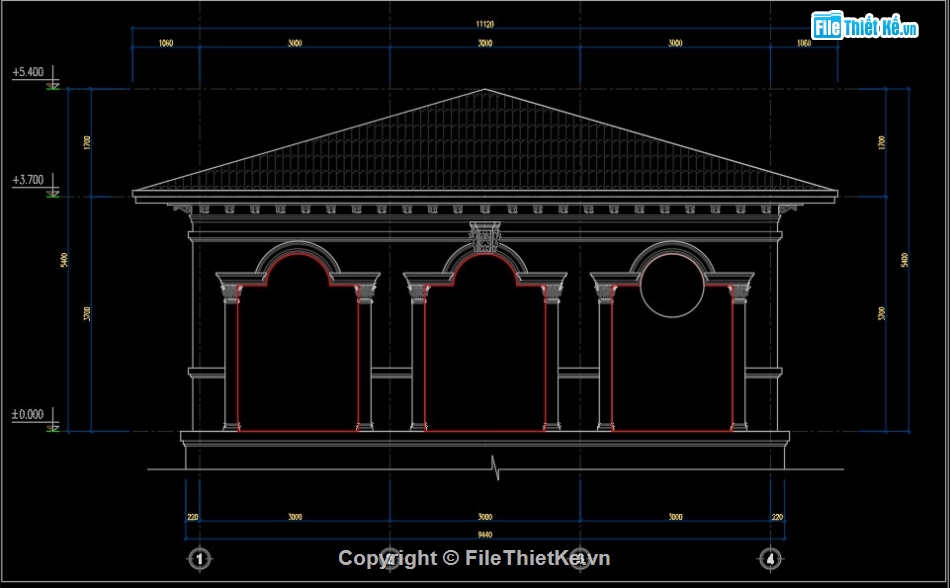This screenshot has width=950, height=588.
Task: Select the elevation marker triangle at +3.700
Action: pos(53,194)
